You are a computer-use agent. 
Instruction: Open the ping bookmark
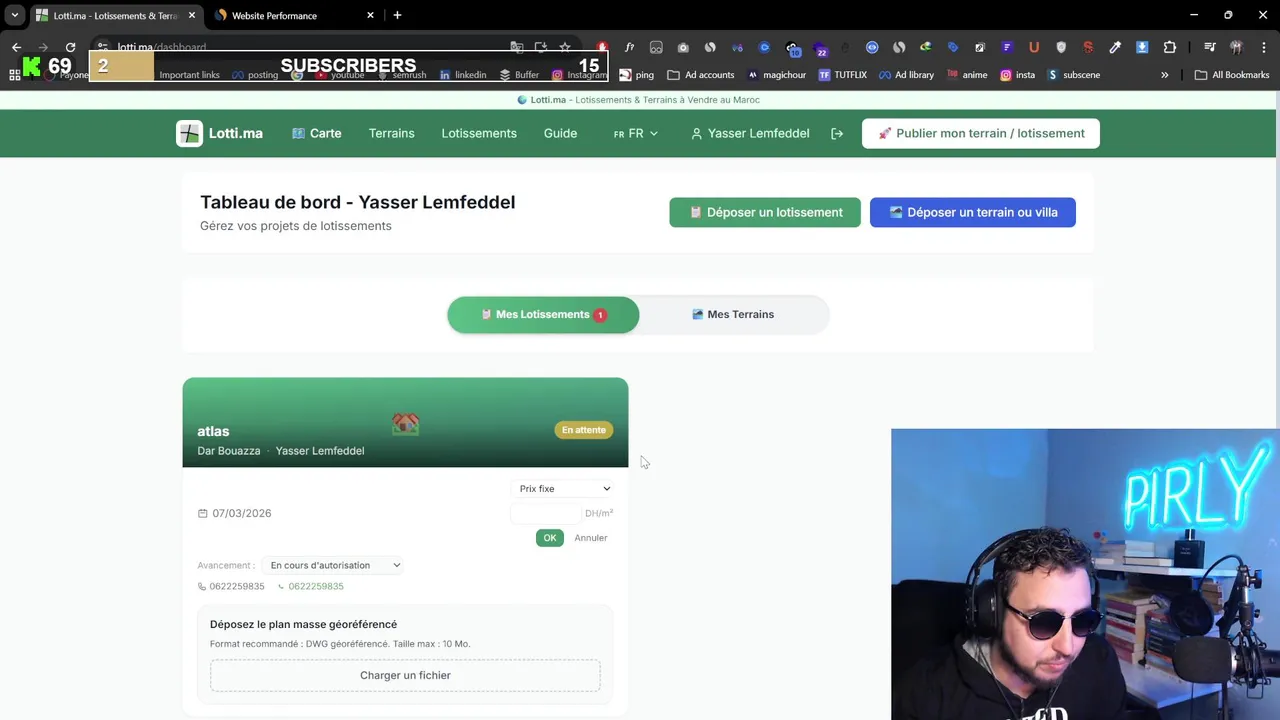(x=636, y=75)
